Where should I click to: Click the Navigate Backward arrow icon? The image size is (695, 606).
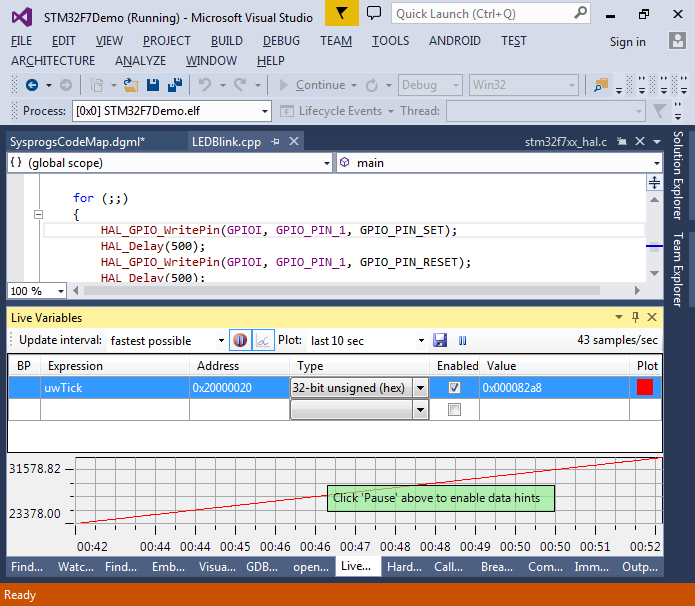click(x=32, y=85)
